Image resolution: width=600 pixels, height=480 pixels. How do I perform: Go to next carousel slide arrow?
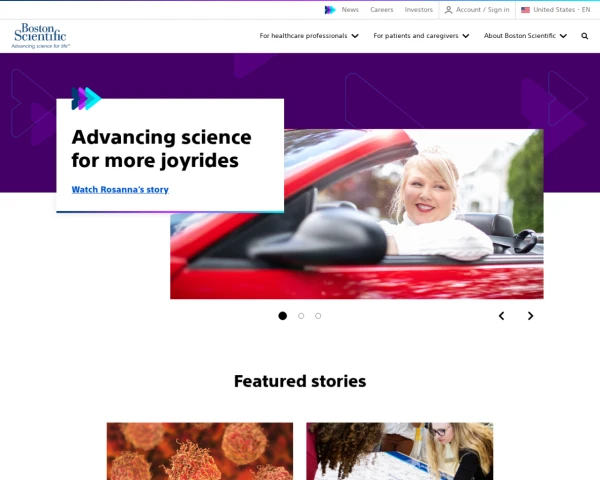(x=530, y=316)
